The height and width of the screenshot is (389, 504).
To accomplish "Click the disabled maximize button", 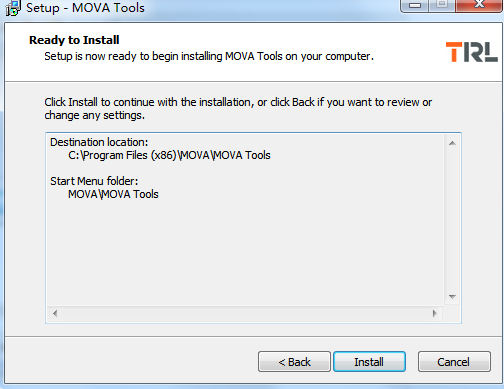I will [442, 5].
